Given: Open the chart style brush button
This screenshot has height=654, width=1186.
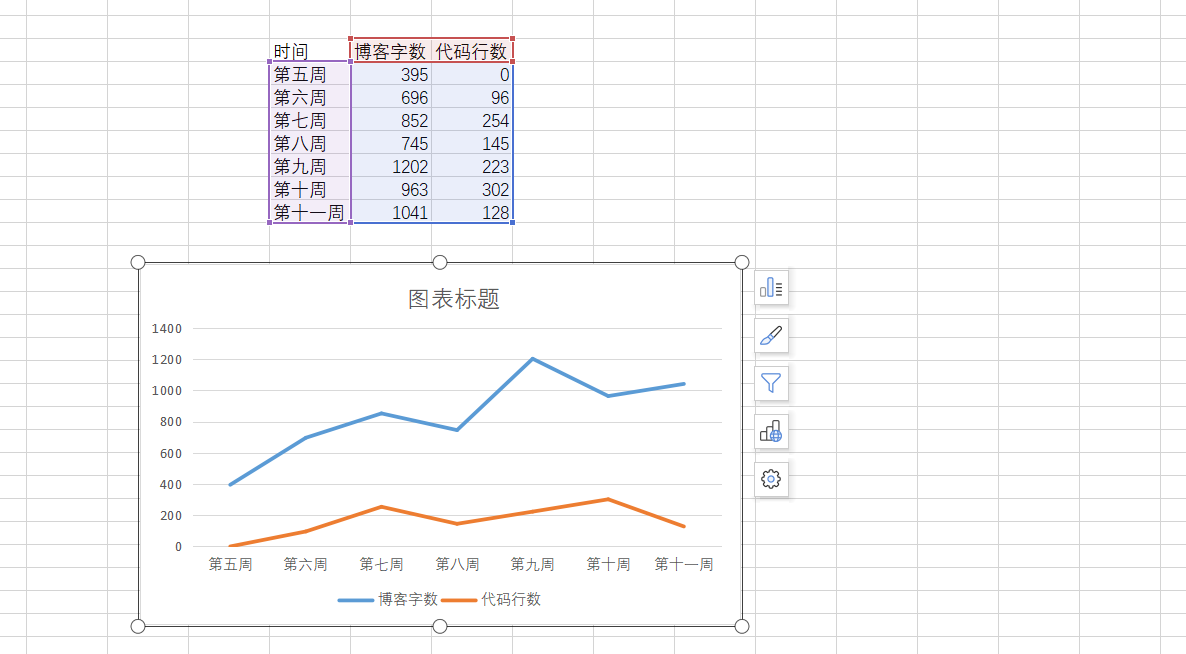Looking at the screenshot, I should [771, 336].
